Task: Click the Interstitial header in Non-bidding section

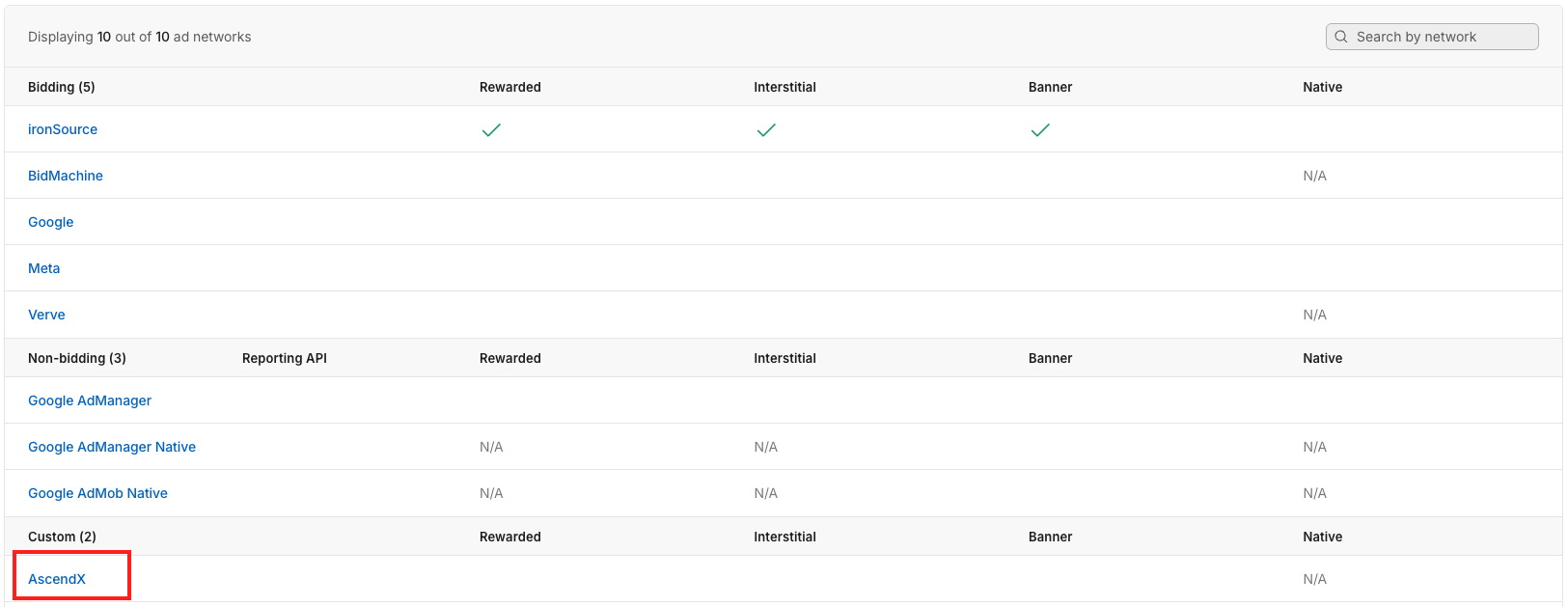Action: pos(785,358)
